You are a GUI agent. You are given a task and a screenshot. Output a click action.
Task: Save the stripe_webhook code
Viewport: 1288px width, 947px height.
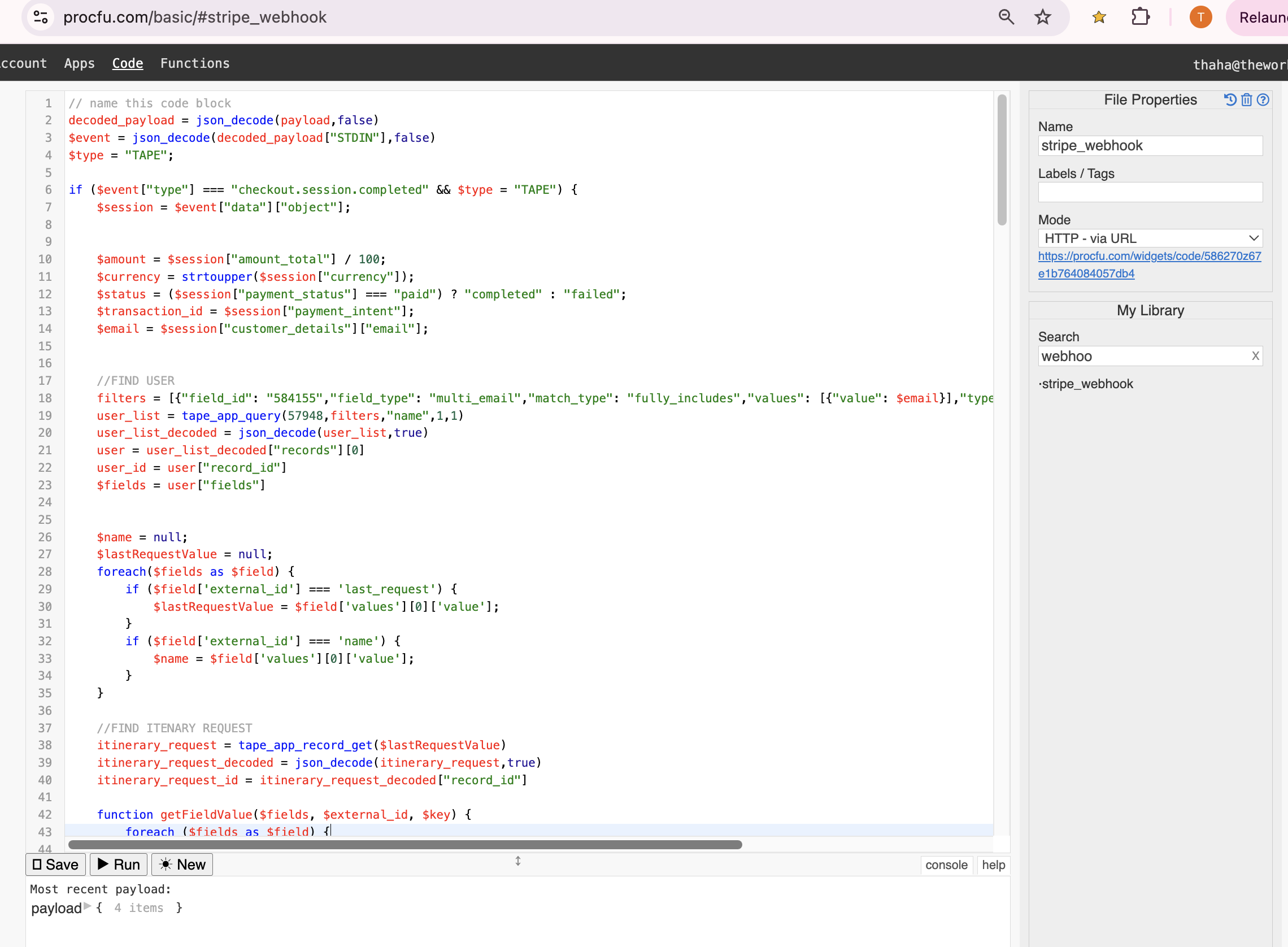55,865
